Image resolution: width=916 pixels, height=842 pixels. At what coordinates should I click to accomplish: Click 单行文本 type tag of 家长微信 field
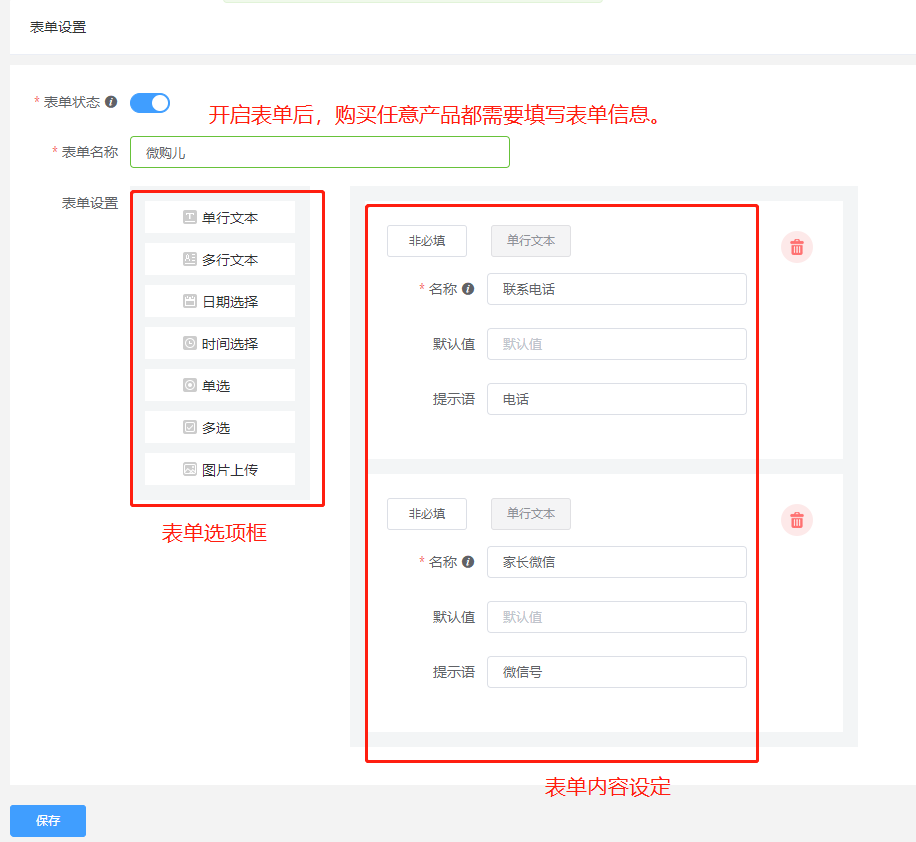(531, 514)
